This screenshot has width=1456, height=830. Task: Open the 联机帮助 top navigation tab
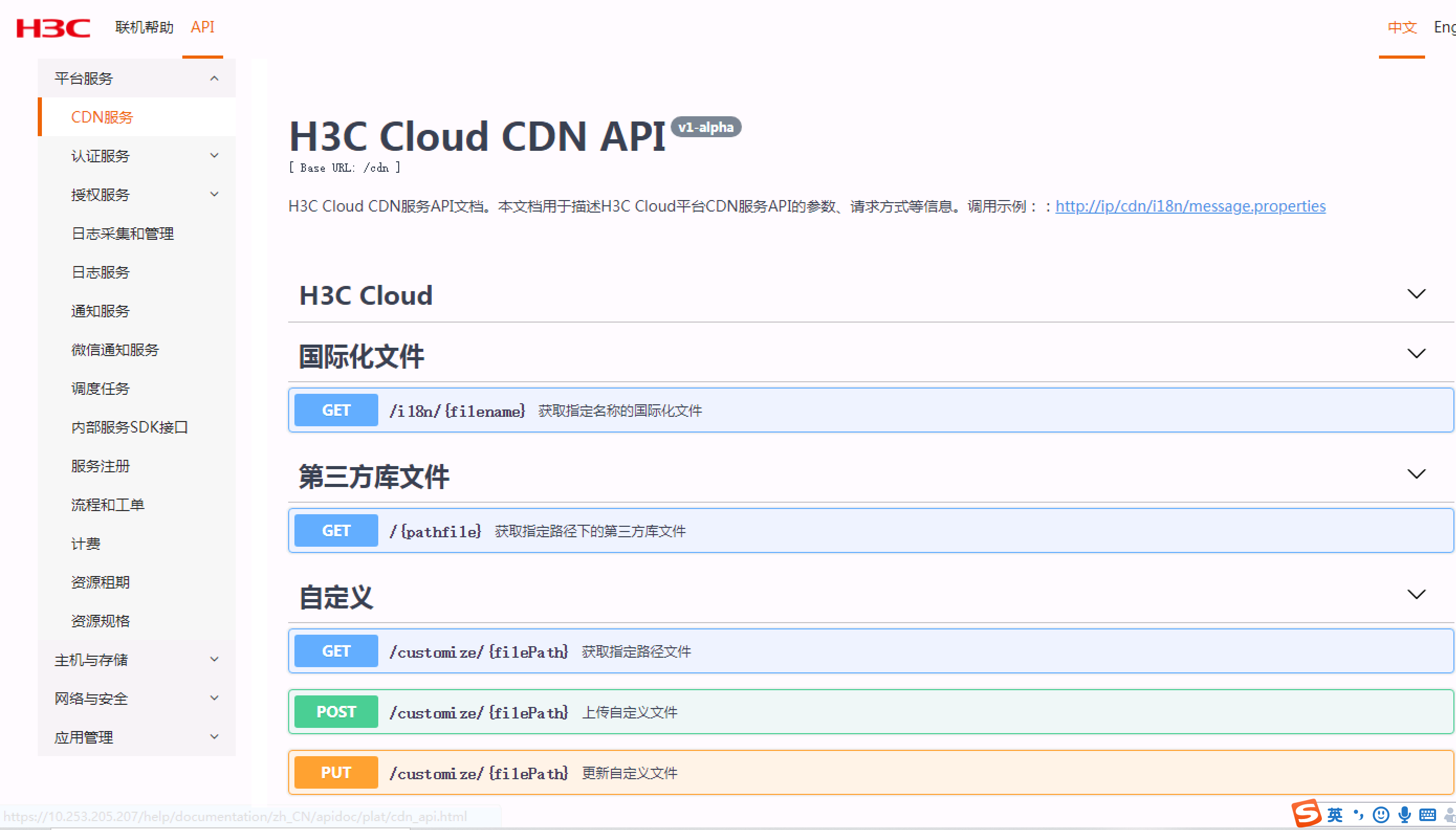144,27
